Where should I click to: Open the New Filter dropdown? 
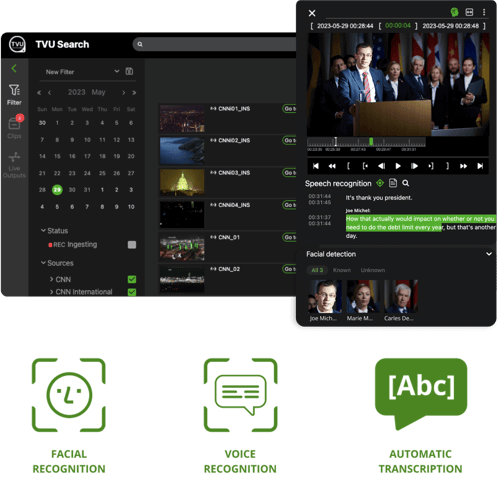[82, 72]
